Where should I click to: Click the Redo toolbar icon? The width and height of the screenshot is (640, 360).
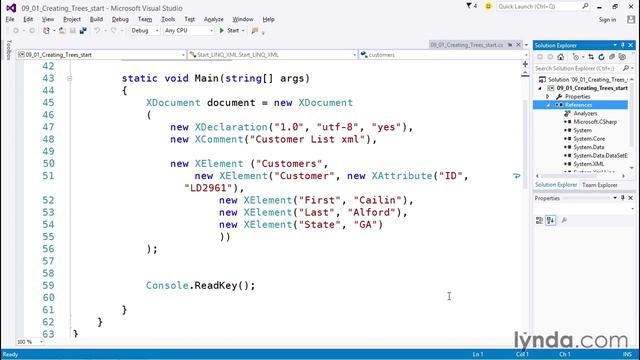[113, 31]
